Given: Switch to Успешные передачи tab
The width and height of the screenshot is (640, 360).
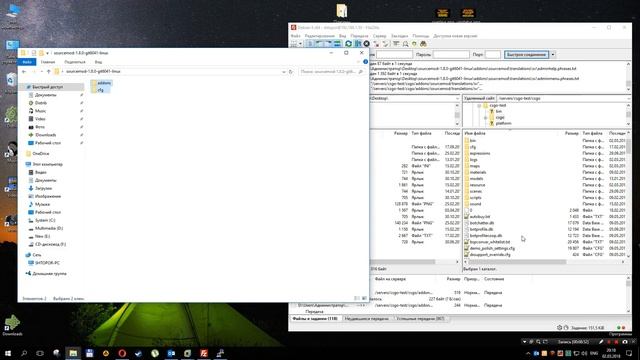Looking at the screenshot, I should pyautogui.click(x=420, y=318).
